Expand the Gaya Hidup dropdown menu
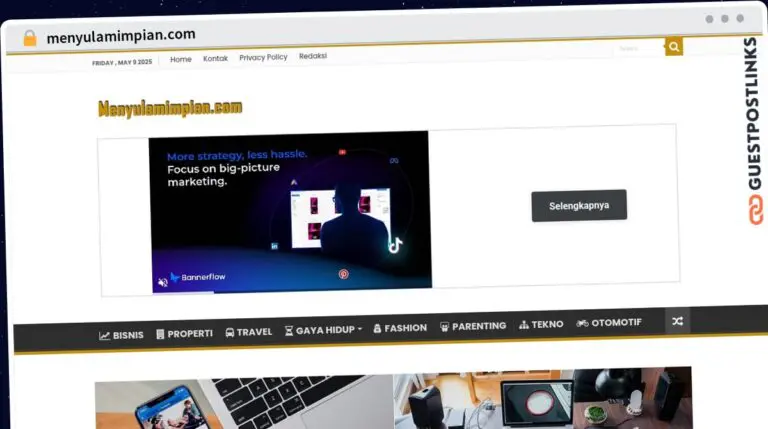Image resolution: width=768 pixels, height=429 pixels. 323,331
